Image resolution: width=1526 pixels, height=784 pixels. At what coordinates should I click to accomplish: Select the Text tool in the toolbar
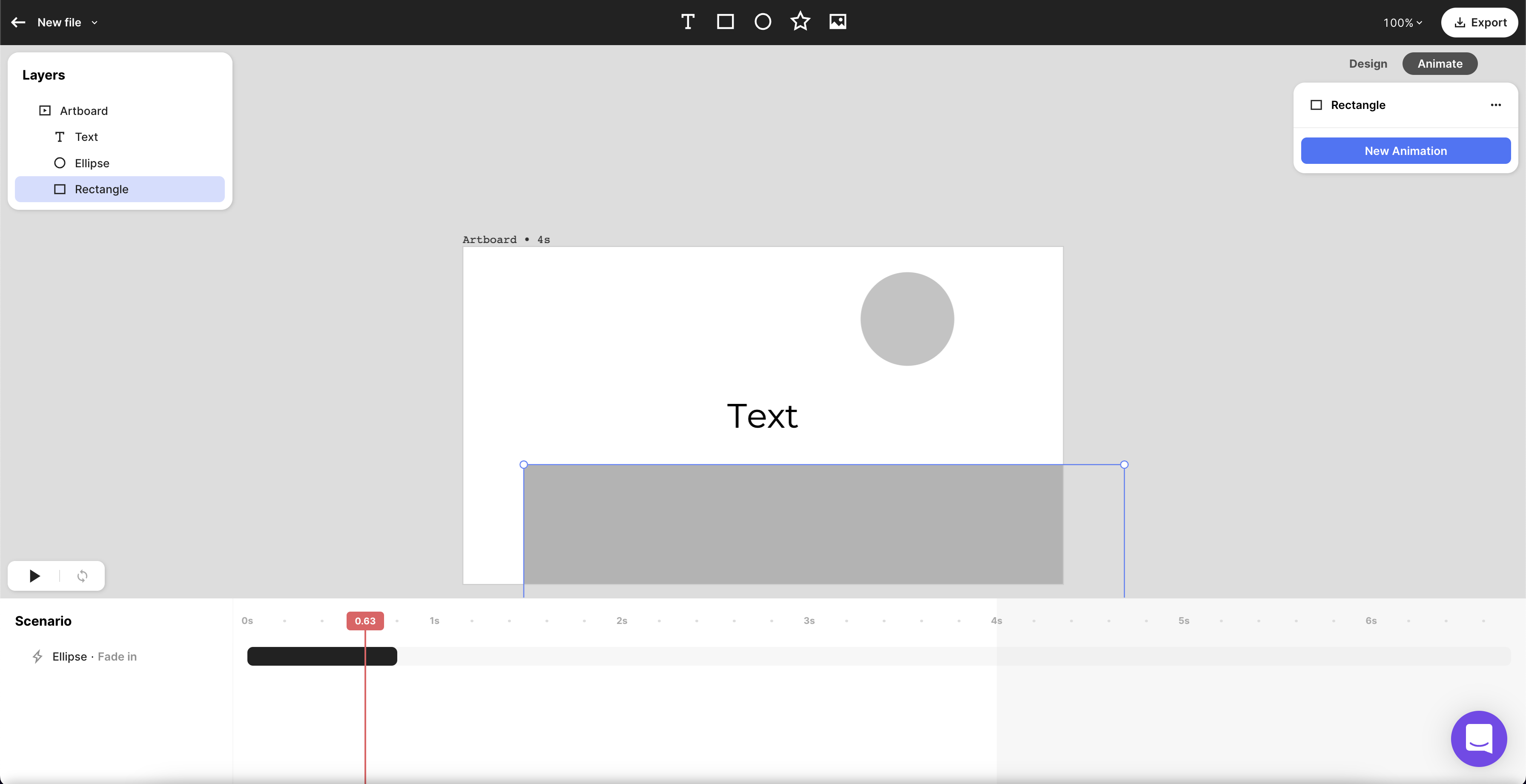point(687,22)
